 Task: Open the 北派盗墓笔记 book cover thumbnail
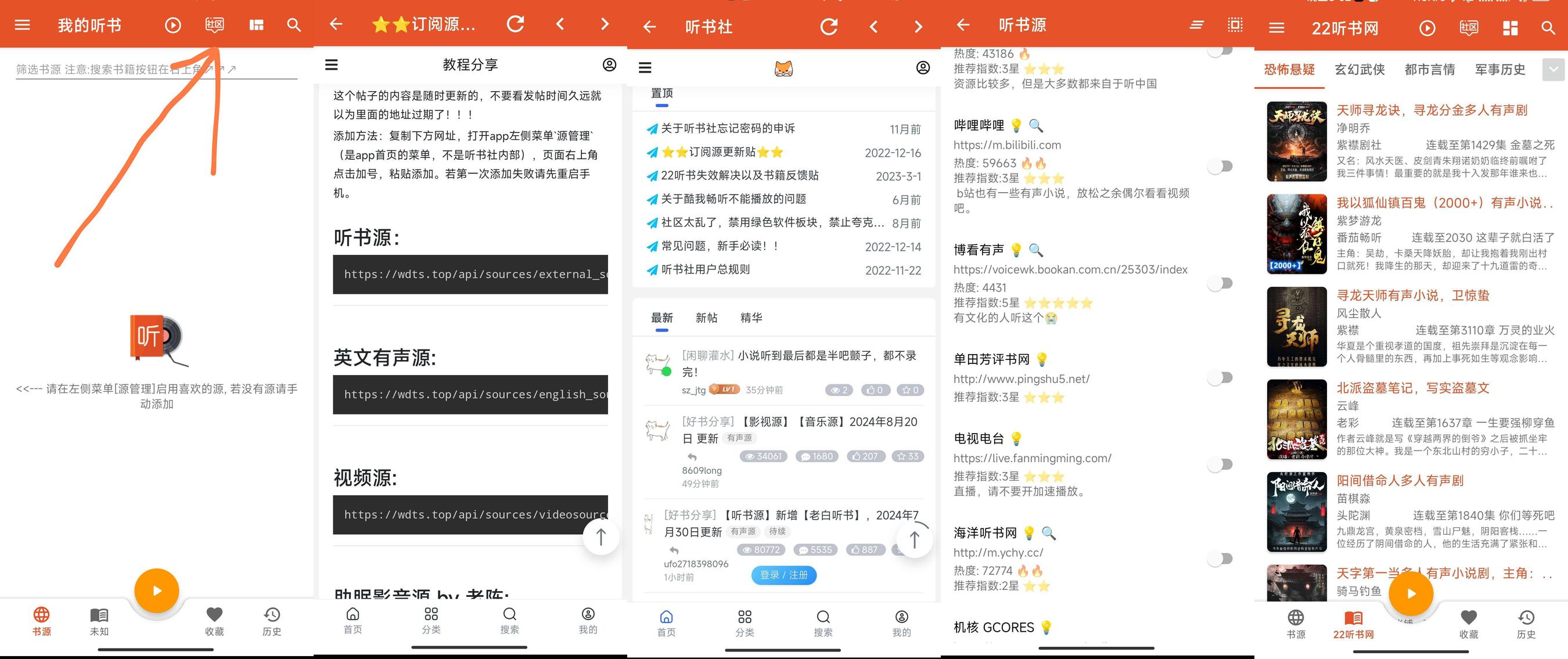tap(1297, 419)
